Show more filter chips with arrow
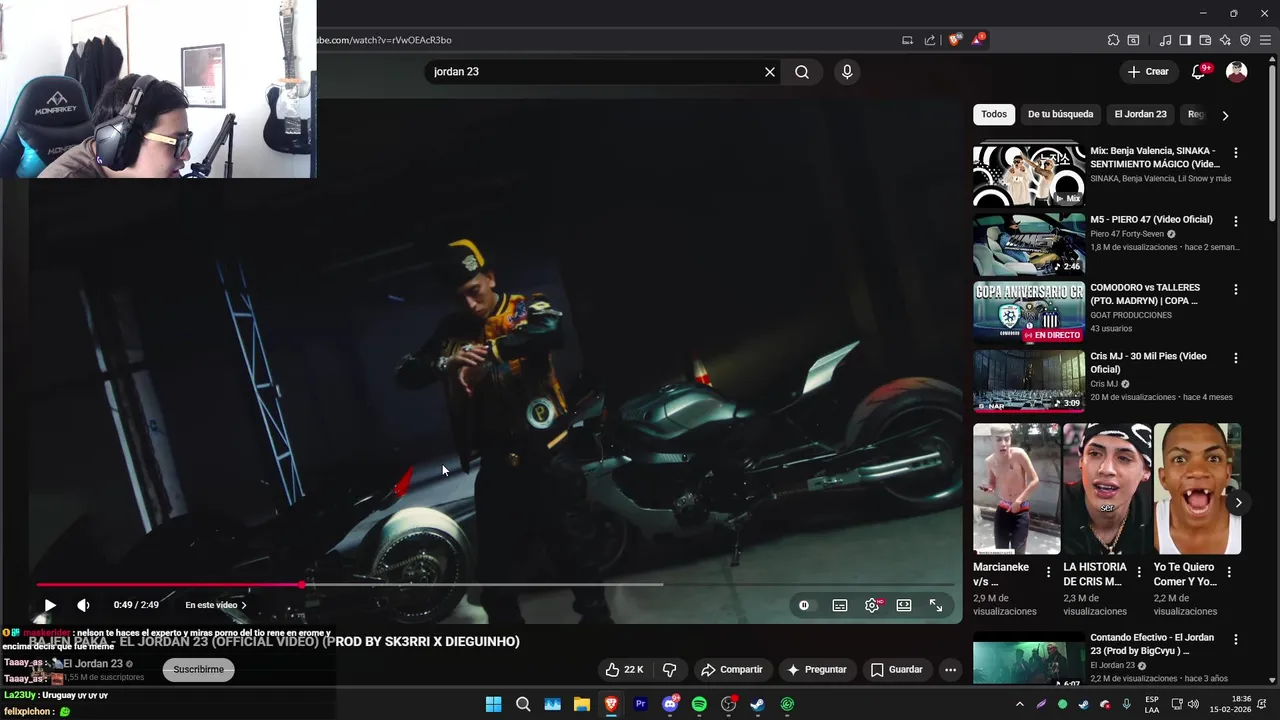 pyautogui.click(x=1225, y=115)
